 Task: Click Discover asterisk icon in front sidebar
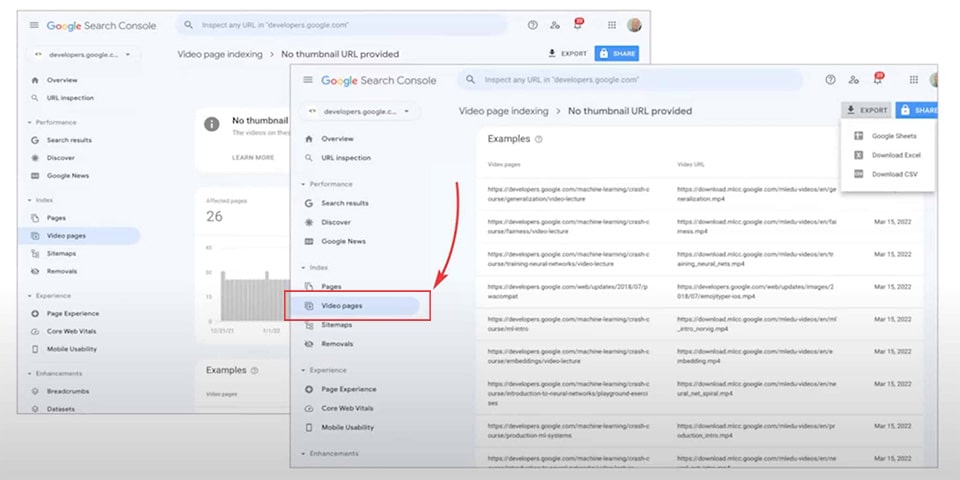pos(309,222)
